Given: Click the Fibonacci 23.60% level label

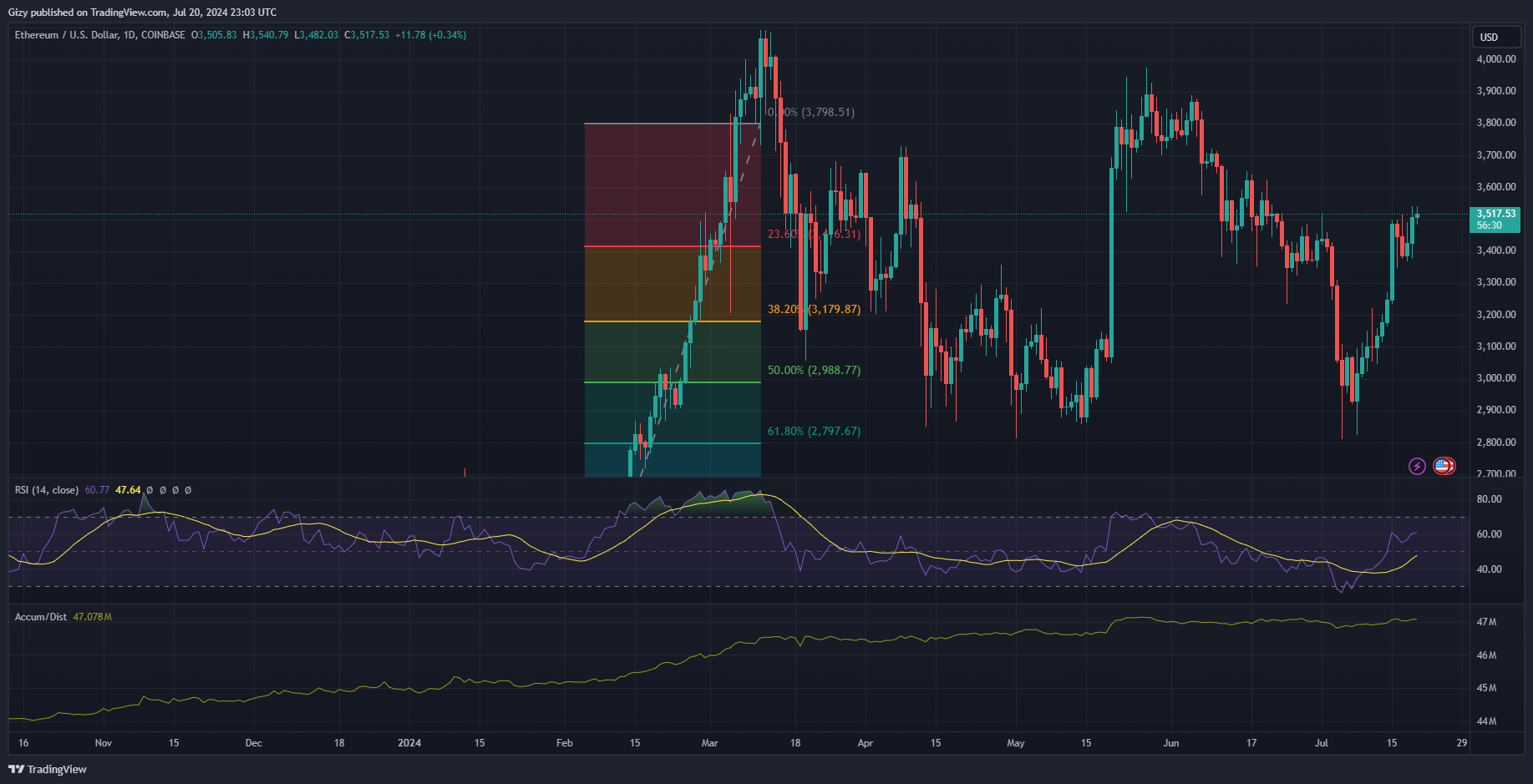Looking at the screenshot, I should [814, 234].
